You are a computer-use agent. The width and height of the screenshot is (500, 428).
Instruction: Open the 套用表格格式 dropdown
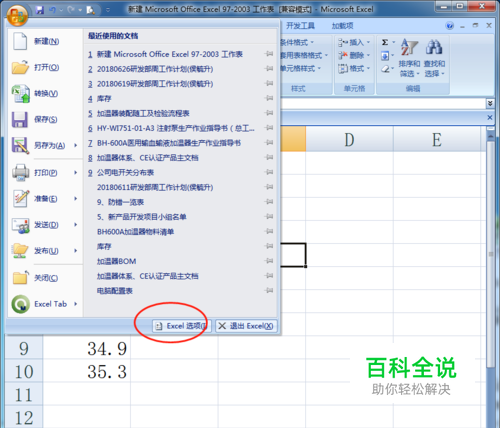tap(326, 55)
